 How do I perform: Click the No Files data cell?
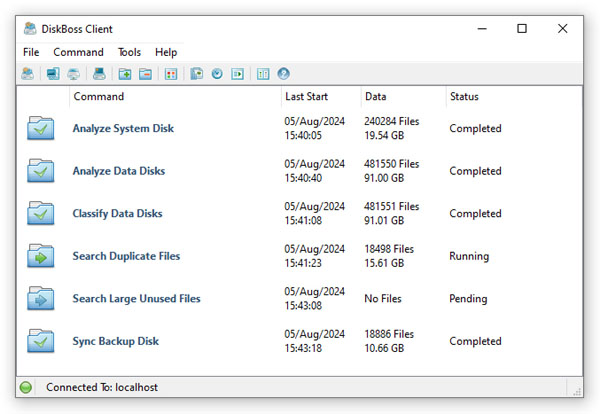pyautogui.click(x=383, y=298)
